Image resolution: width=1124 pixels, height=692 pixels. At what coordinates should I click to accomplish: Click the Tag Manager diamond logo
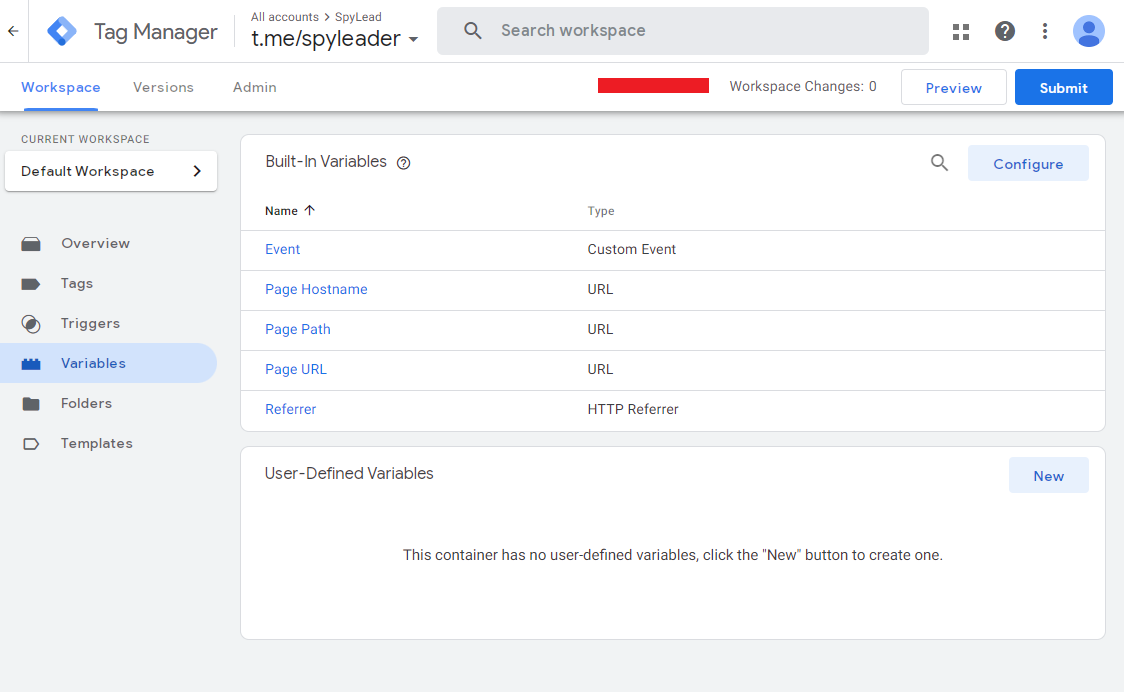tap(62, 32)
